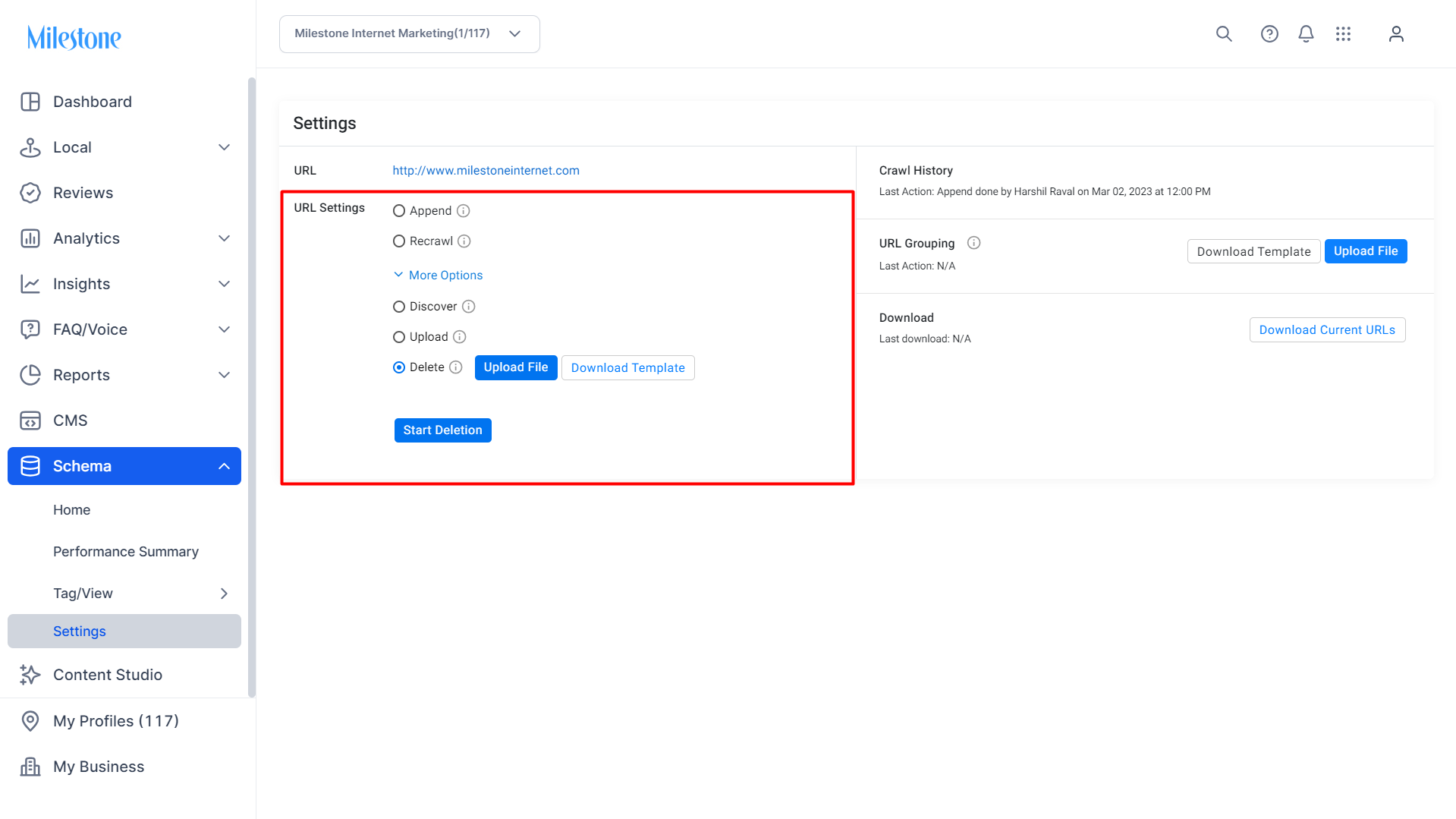Select the Recrawl radio button
Viewport: 1456px width, 819px height.
(x=399, y=241)
